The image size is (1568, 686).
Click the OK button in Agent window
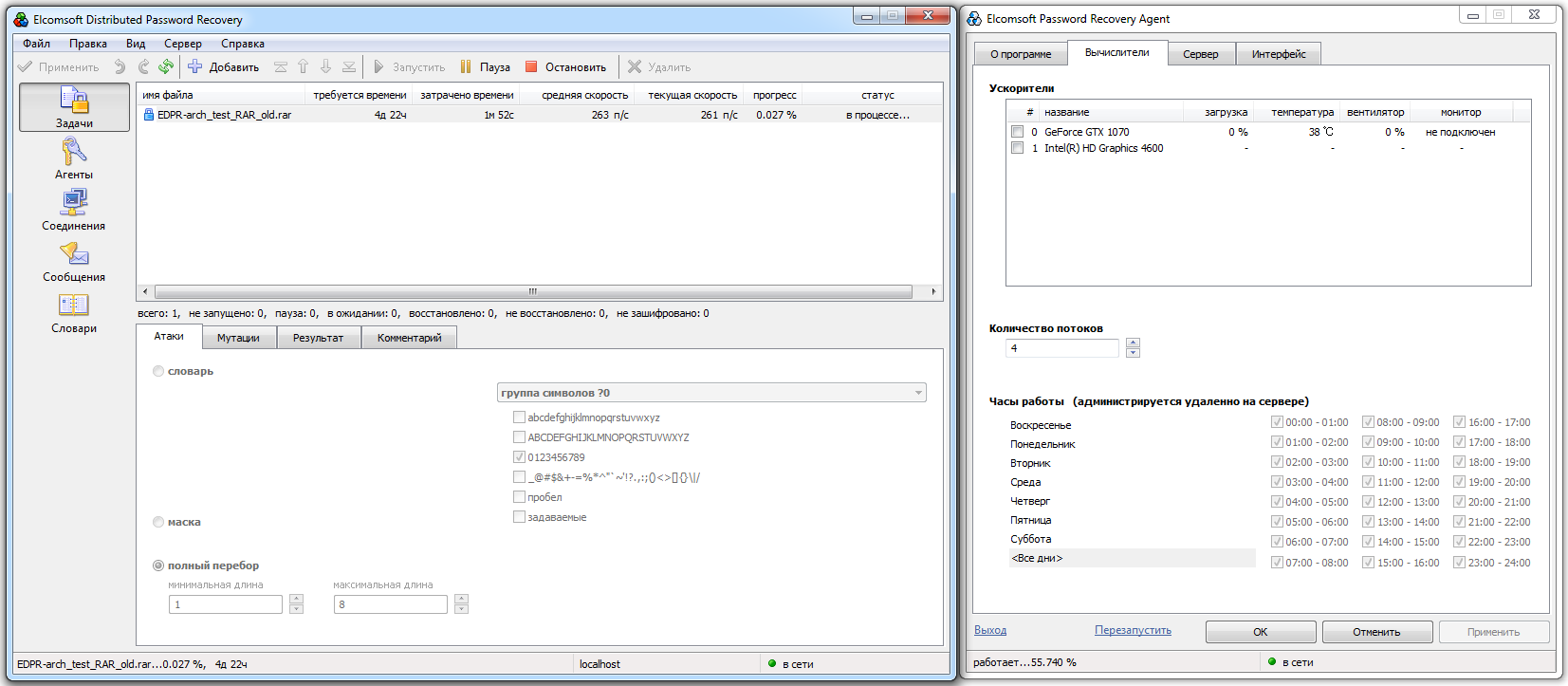(1261, 632)
